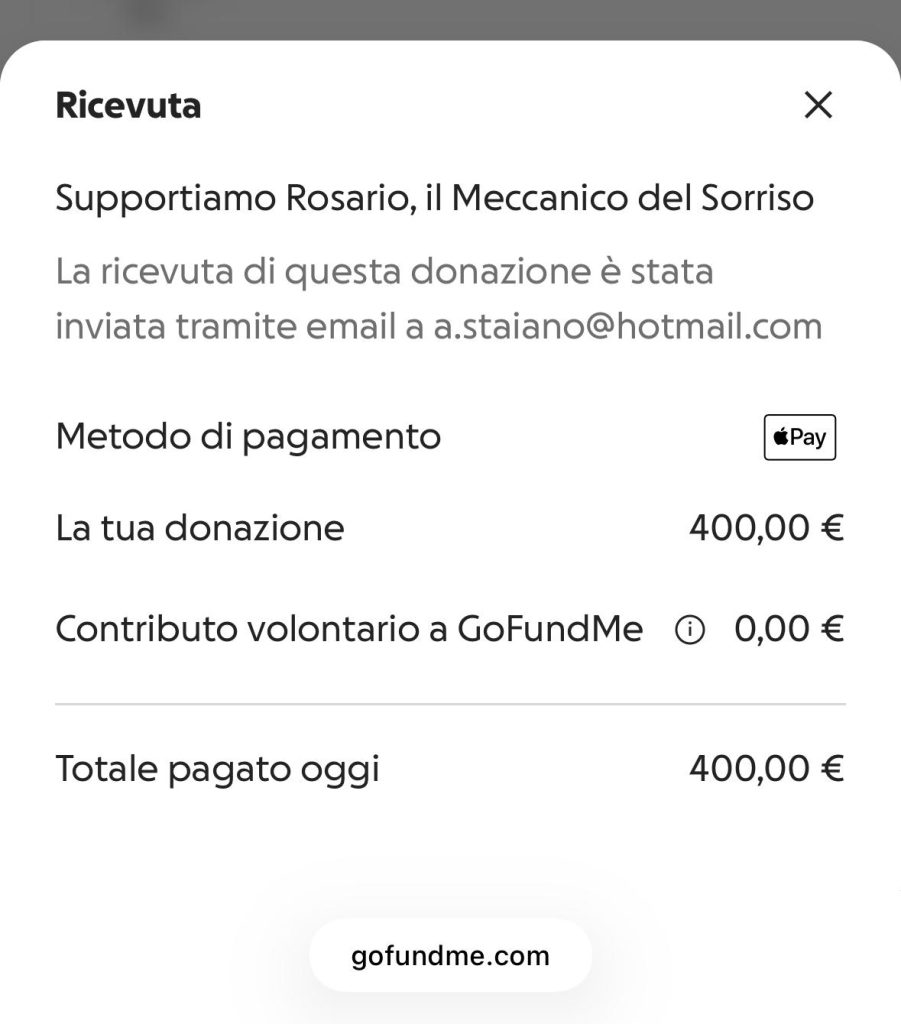The width and height of the screenshot is (901, 1024).
Task: Click the divider line above the total
Action: click(450, 704)
